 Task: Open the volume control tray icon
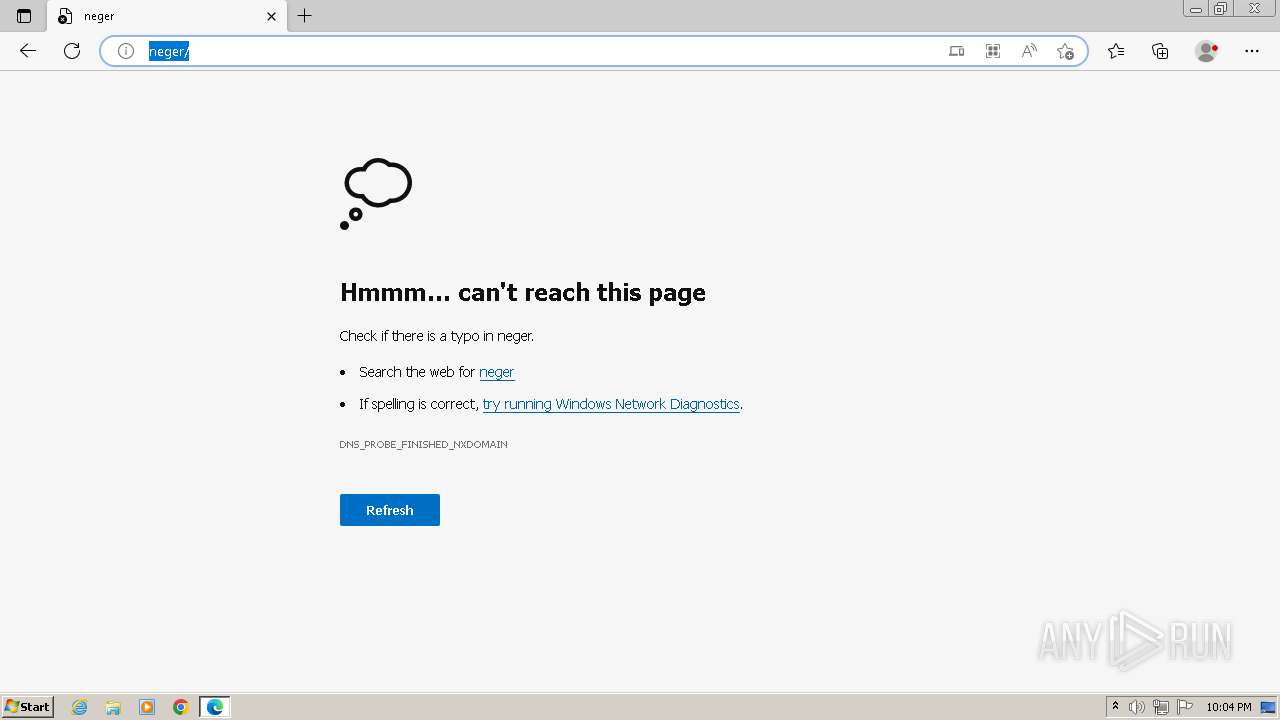[1137, 707]
